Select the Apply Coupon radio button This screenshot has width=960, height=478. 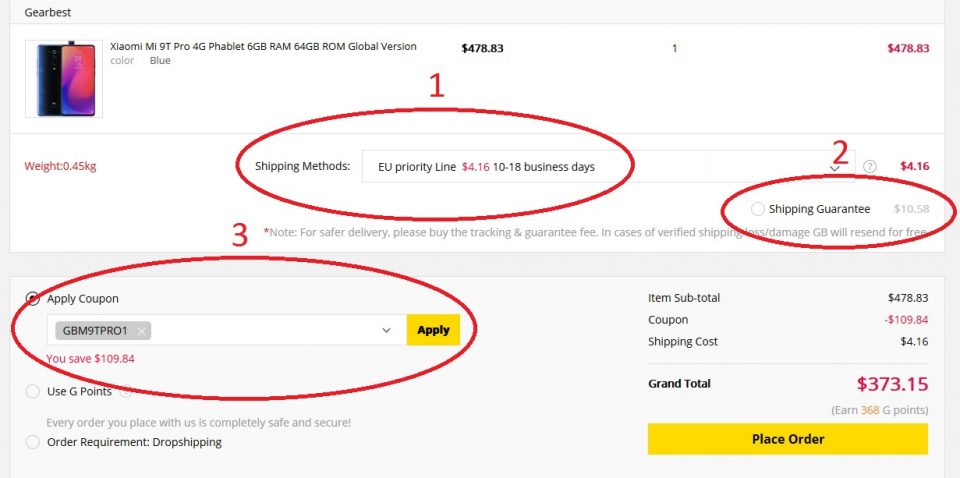click(x=33, y=299)
